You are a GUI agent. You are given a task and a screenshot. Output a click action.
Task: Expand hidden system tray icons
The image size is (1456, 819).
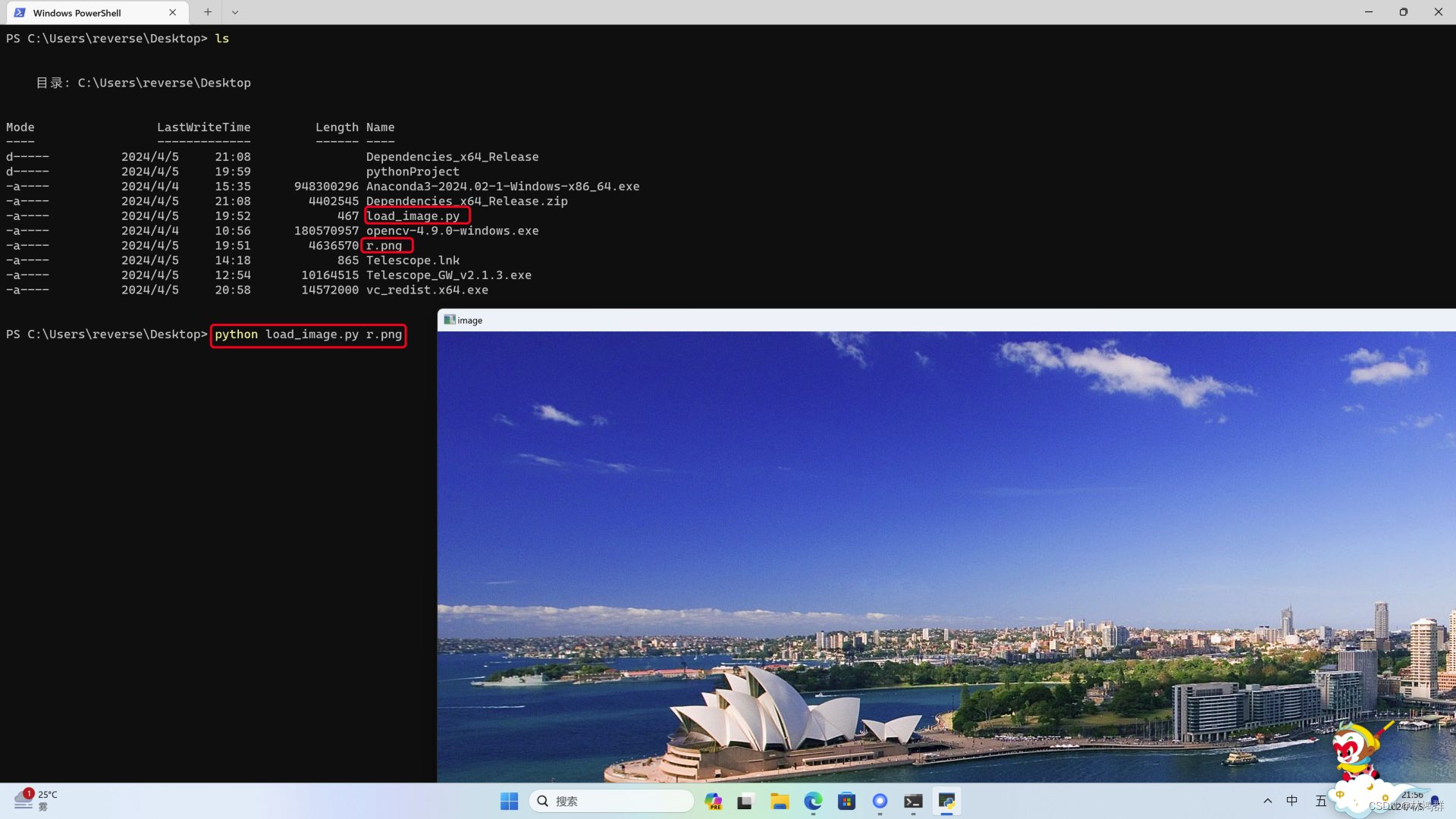pyautogui.click(x=1268, y=801)
